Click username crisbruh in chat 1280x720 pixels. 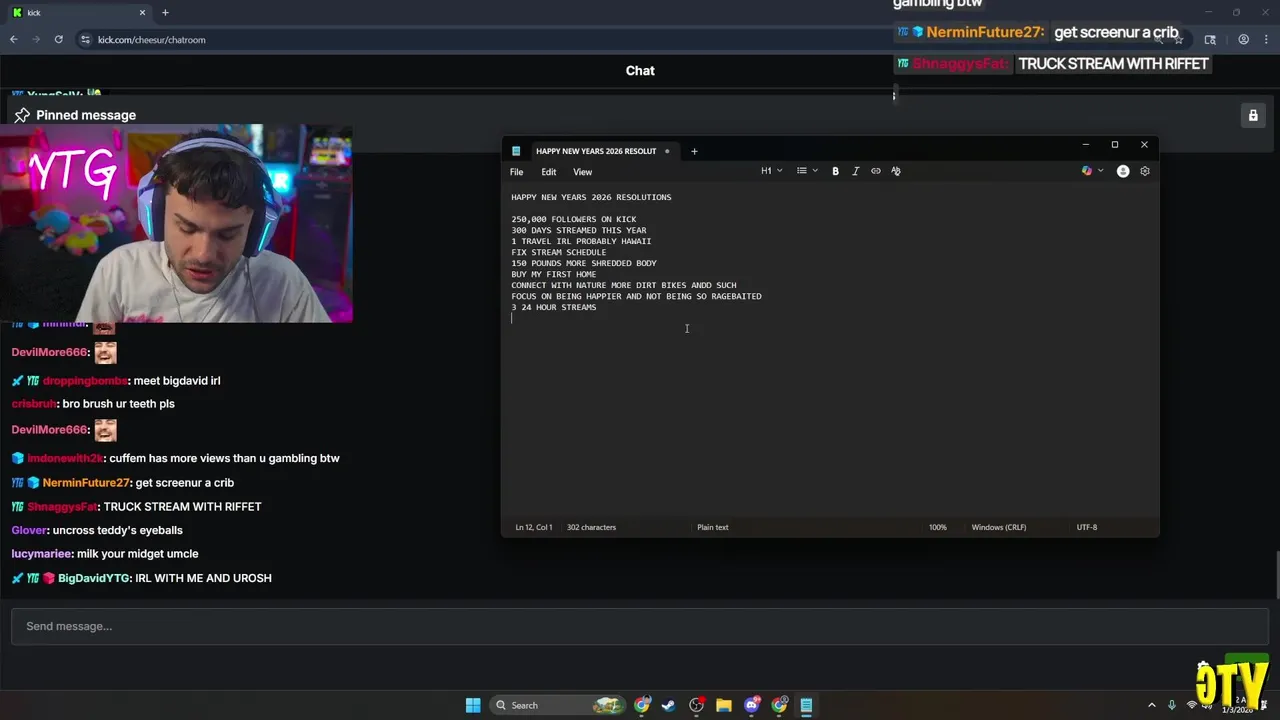(34, 403)
